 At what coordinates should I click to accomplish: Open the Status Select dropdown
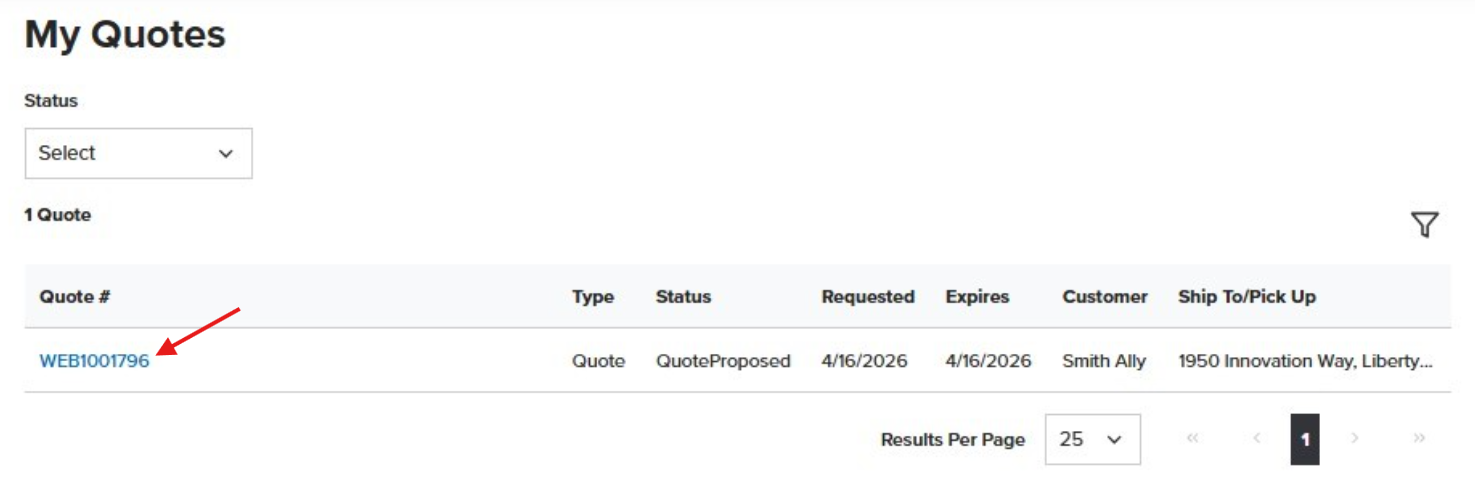(x=138, y=153)
